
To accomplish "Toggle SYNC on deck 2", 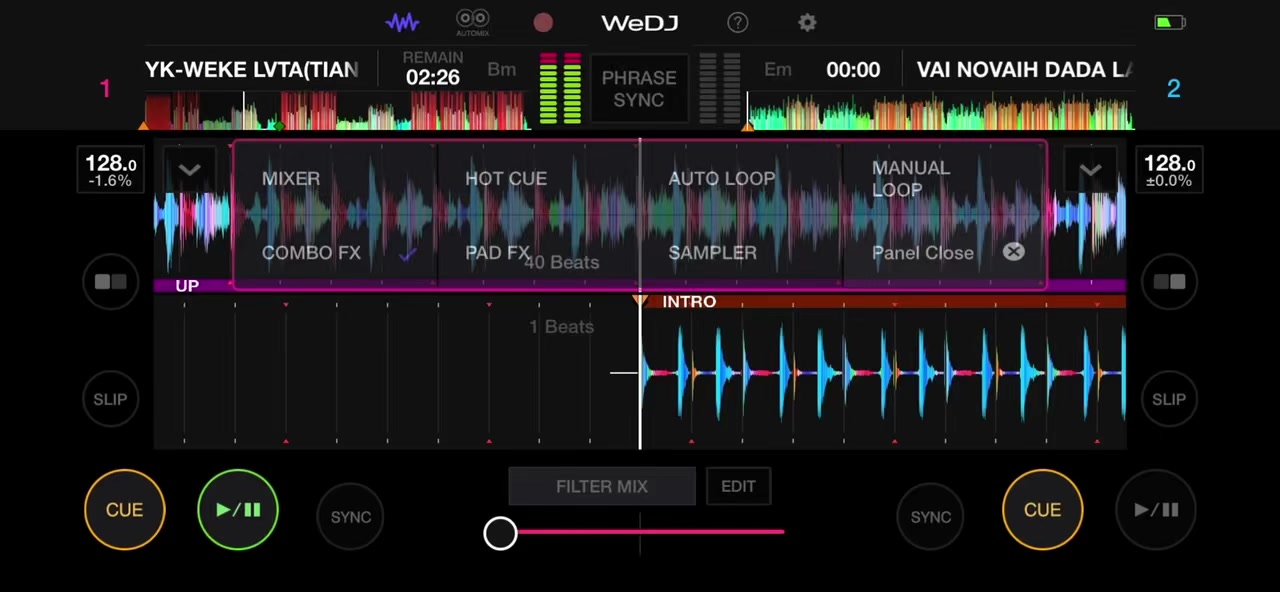I will [930, 517].
